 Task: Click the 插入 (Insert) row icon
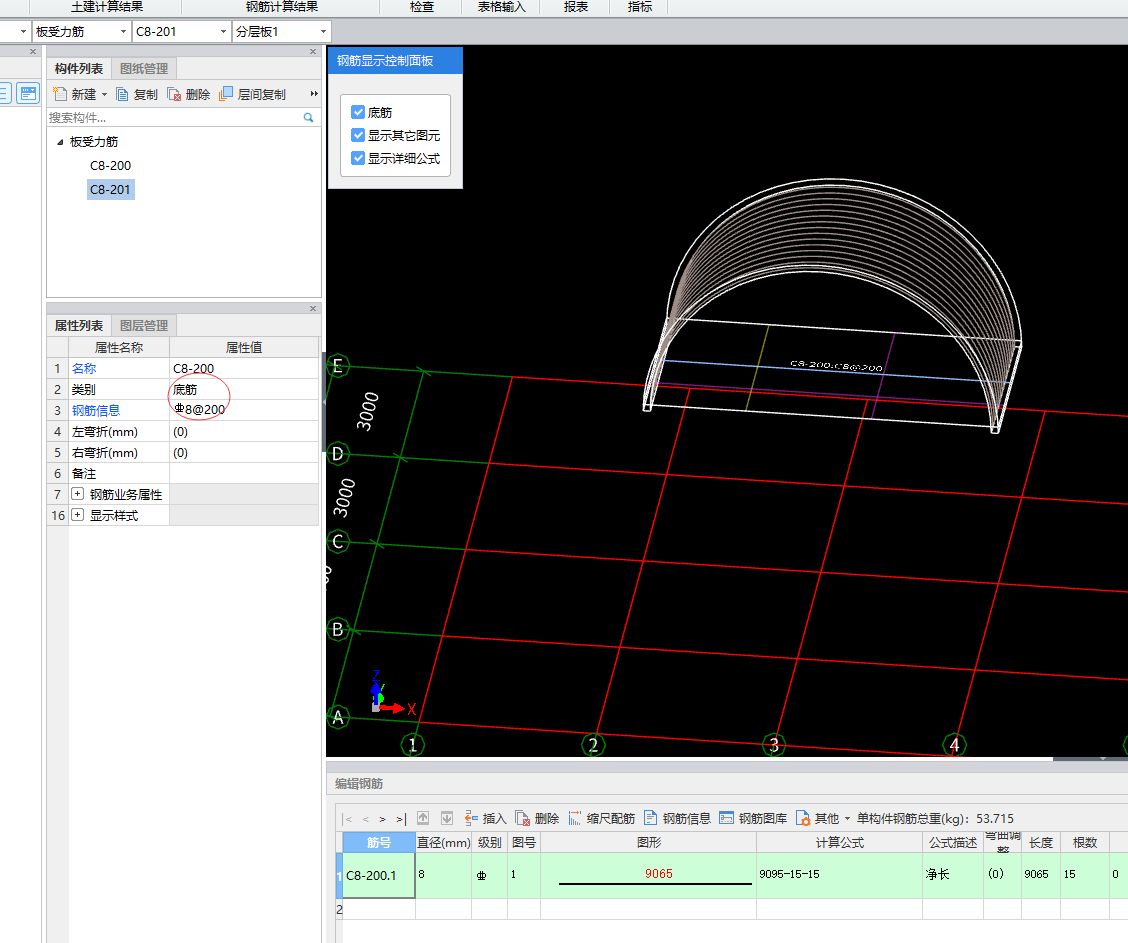471,818
